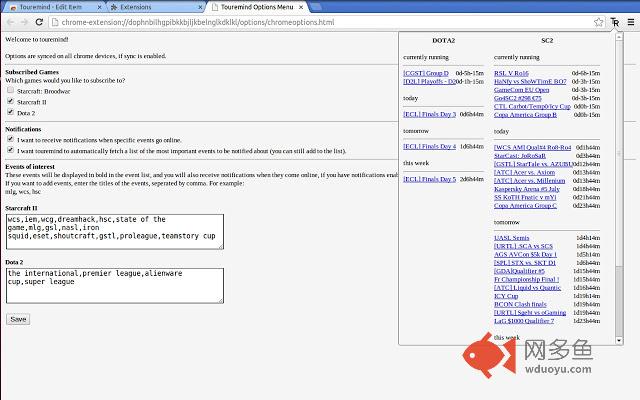This screenshot has width=640, height=400.
Task: Open the Chrome hamburger menu
Action: [x=631, y=22]
